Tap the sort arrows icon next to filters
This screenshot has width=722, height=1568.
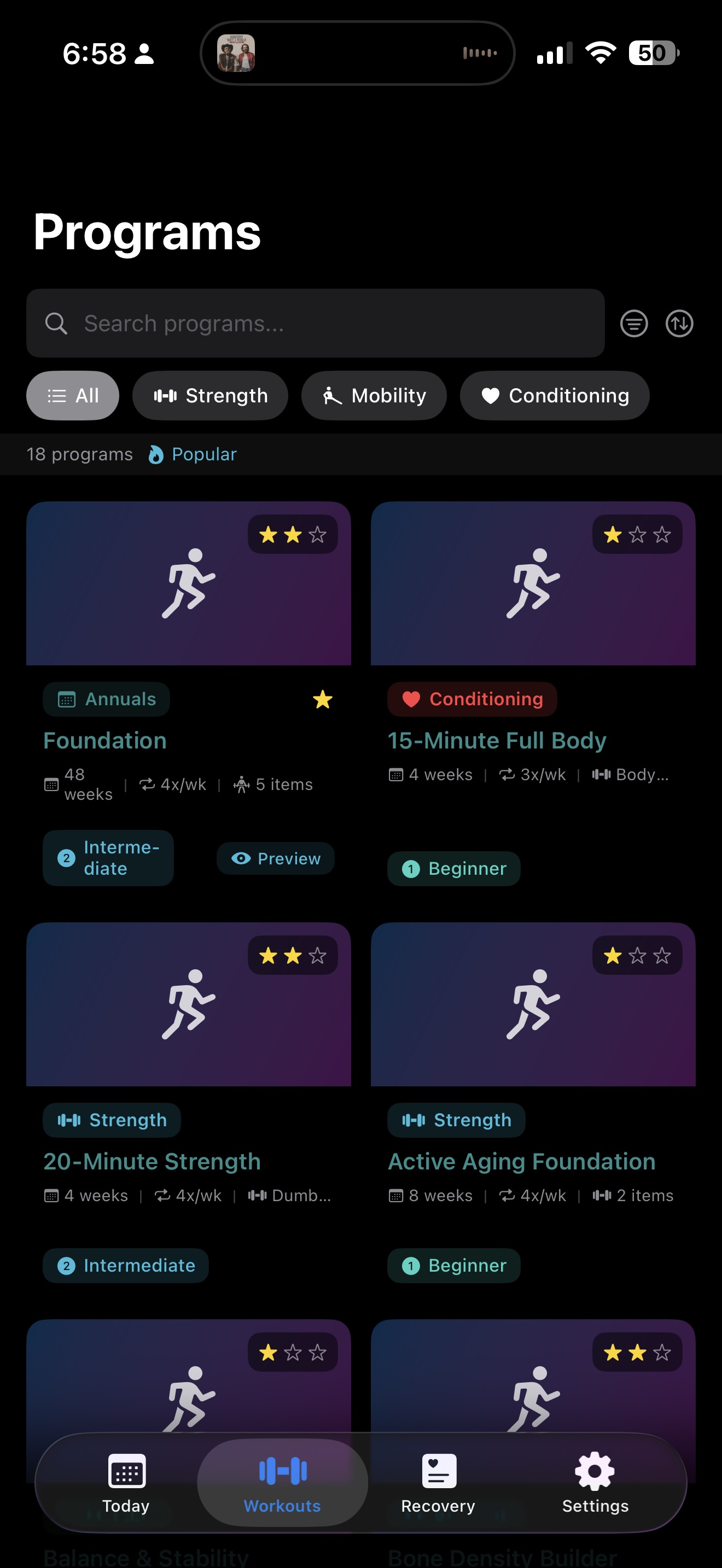pyautogui.click(x=679, y=323)
